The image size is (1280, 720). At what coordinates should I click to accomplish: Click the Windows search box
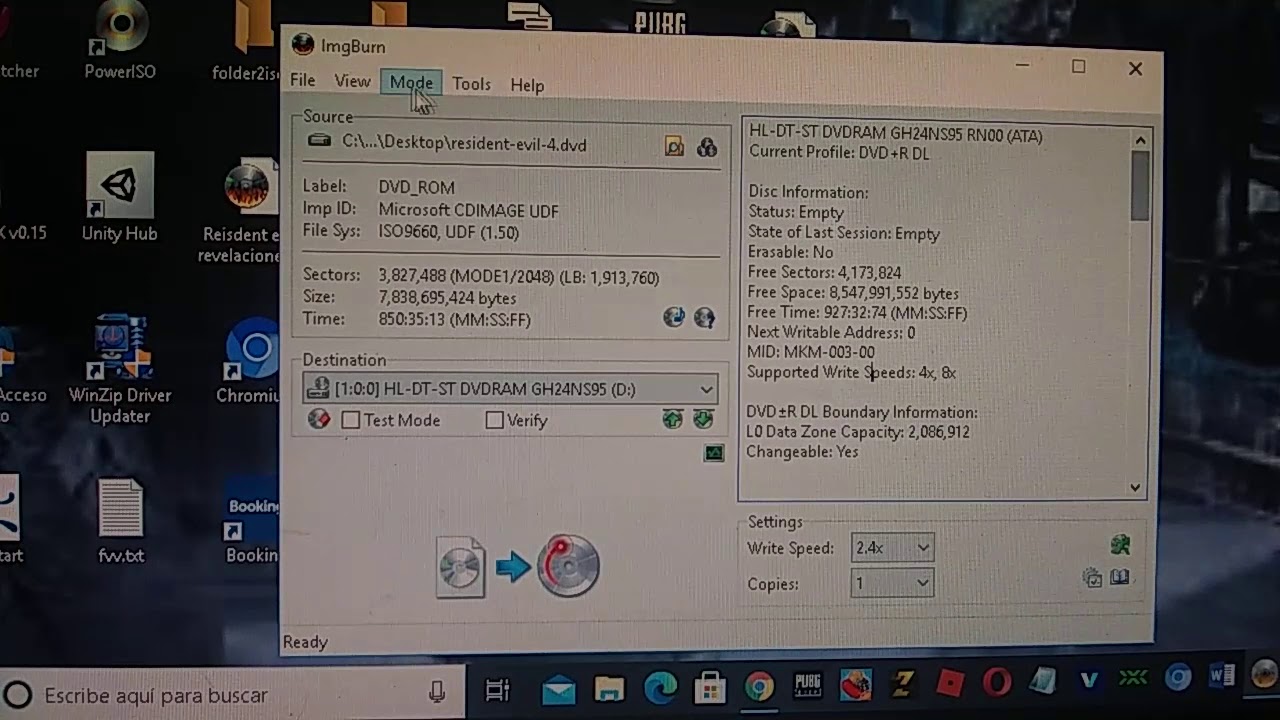[x=232, y=695]
